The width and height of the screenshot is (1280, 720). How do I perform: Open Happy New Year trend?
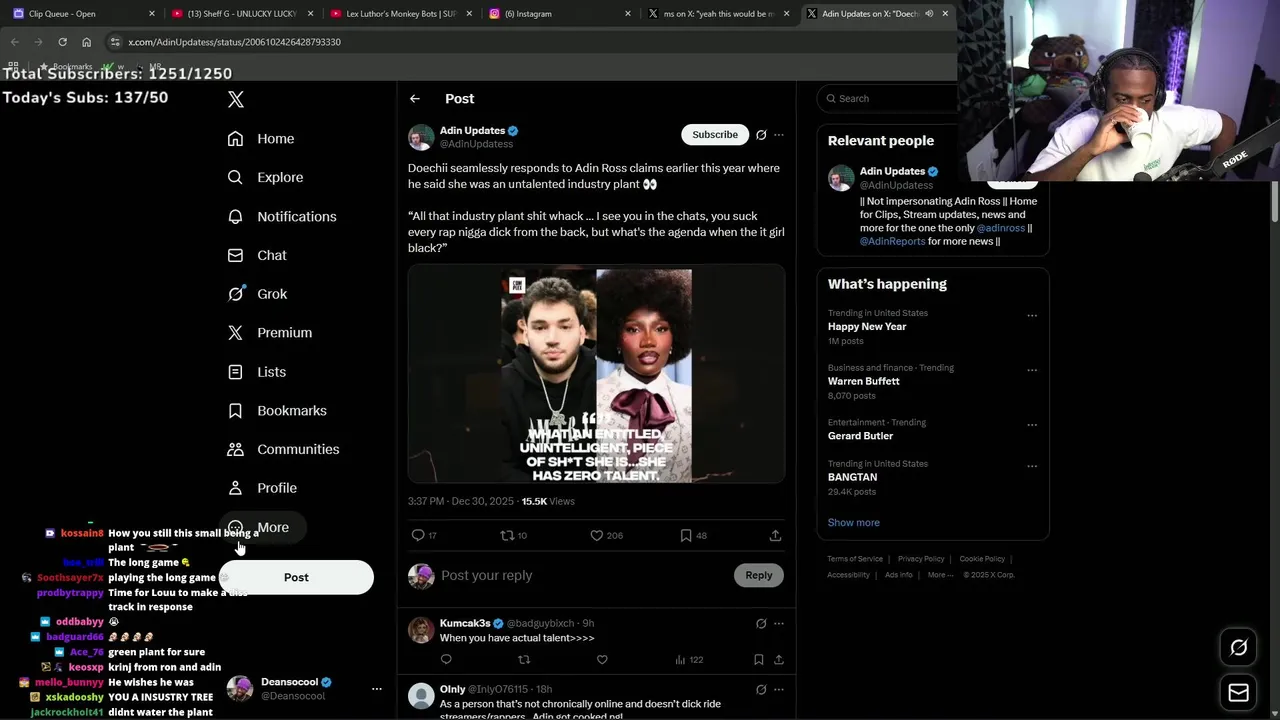(x=867, y=327)
